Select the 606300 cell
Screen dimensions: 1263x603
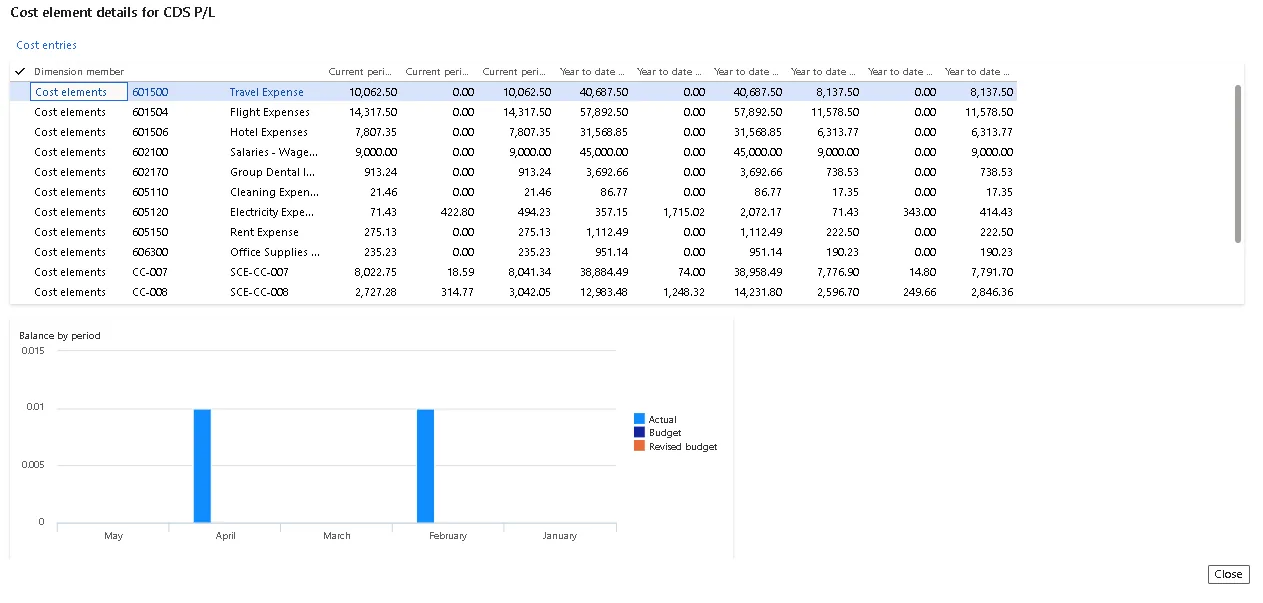pos(150,252)
